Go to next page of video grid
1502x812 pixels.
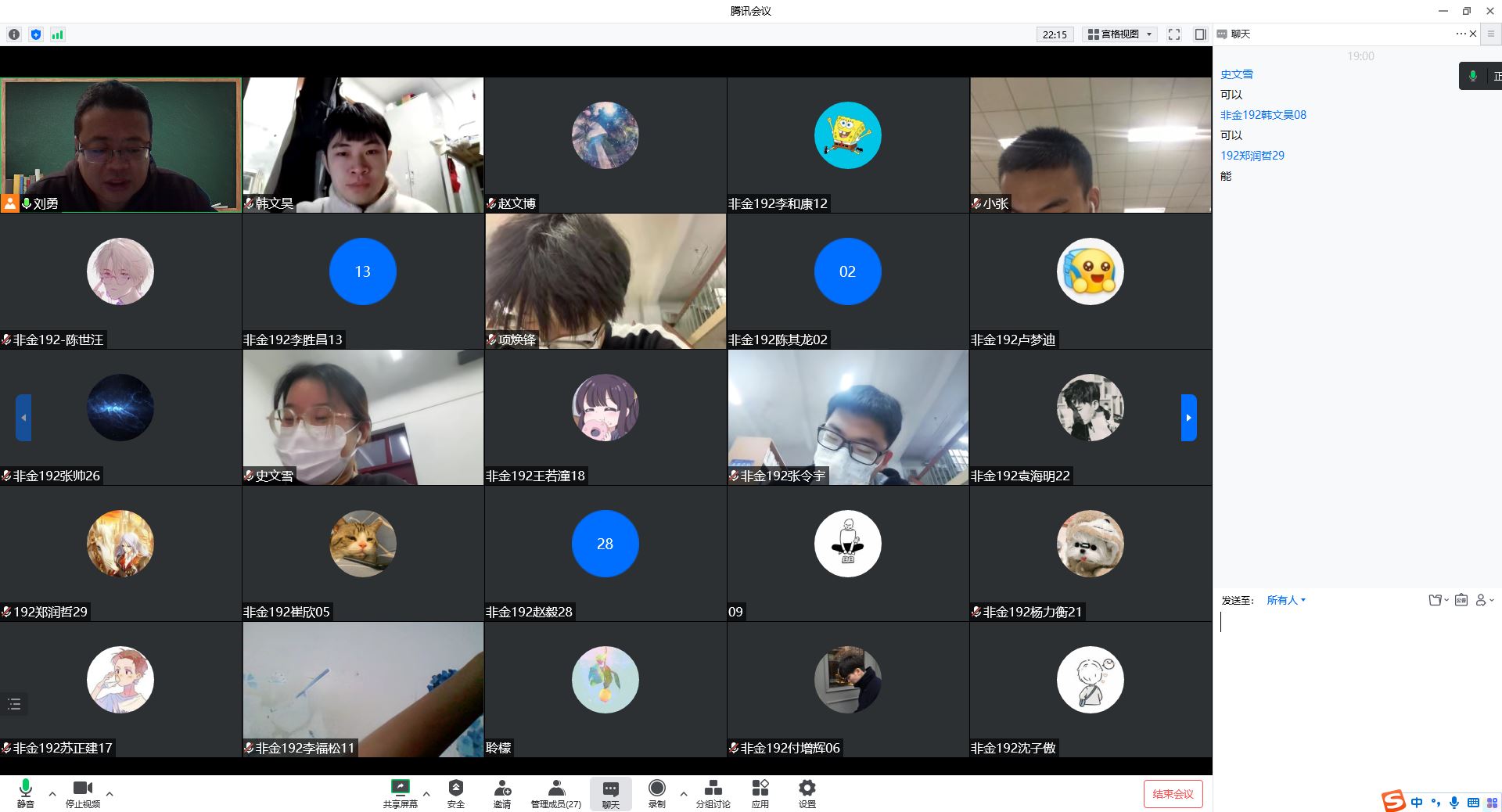1188,418
